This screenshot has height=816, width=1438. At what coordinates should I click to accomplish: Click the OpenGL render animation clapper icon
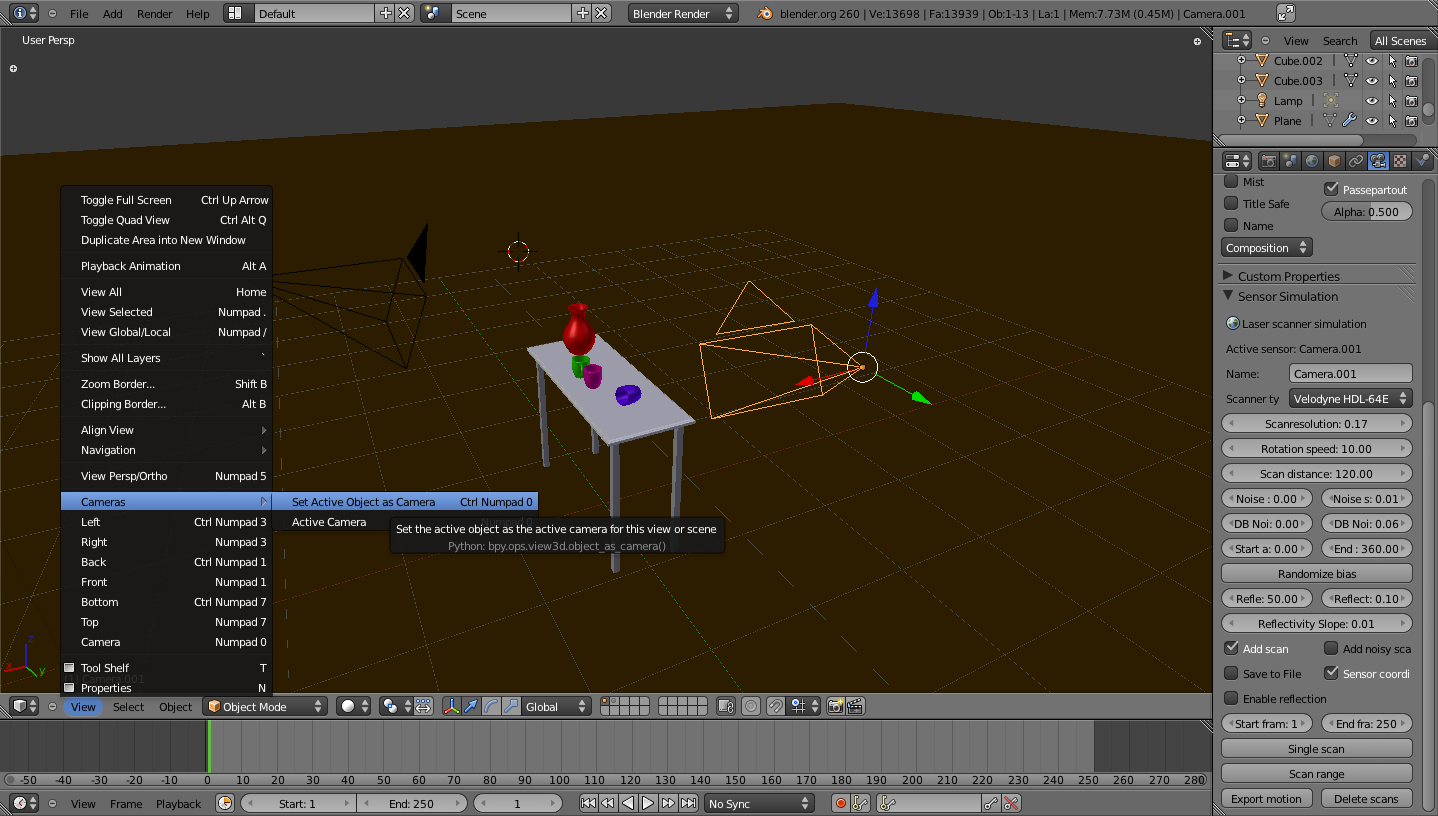[855, 706]
